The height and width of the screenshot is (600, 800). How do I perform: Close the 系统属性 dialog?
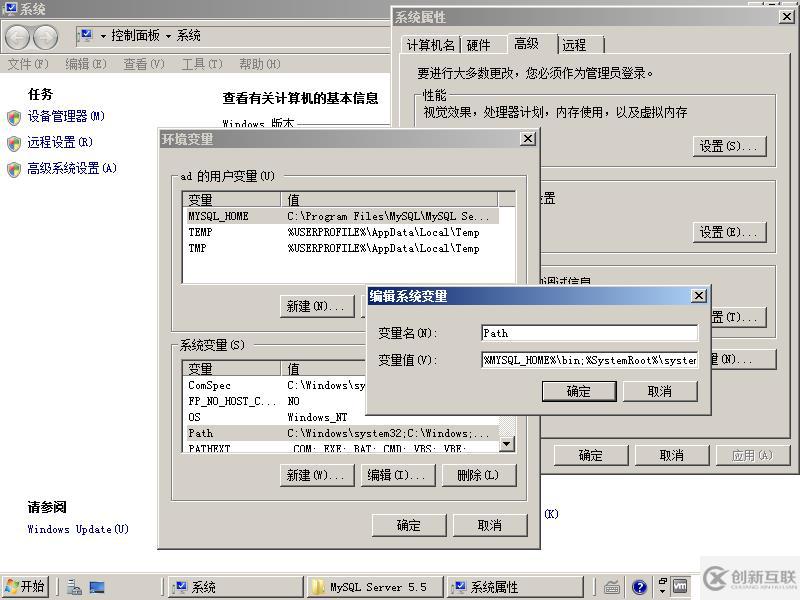[787, 16]
